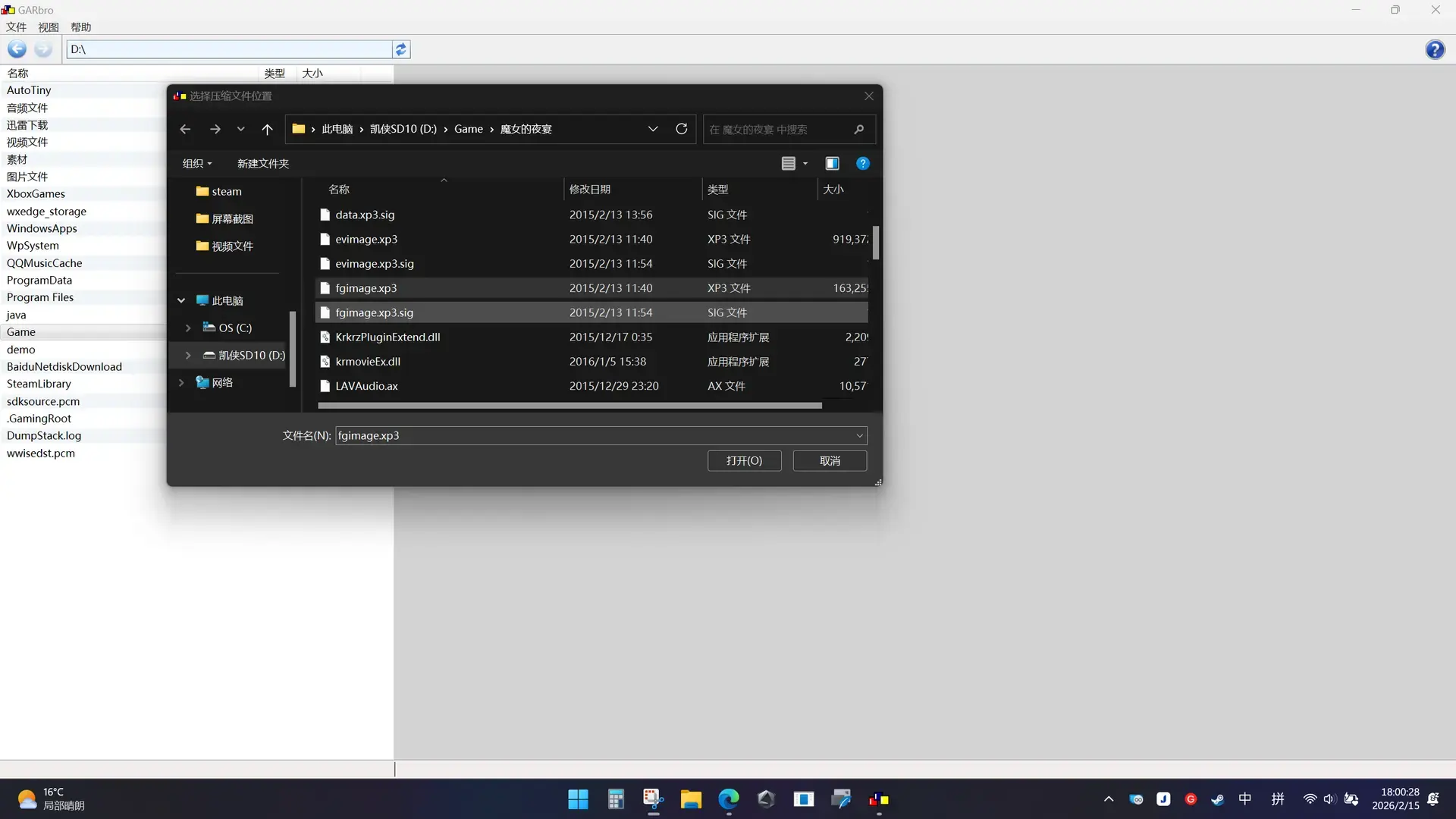
Task: Click 此电脑 breadcrumb segment
Action: tap(337, 129)
